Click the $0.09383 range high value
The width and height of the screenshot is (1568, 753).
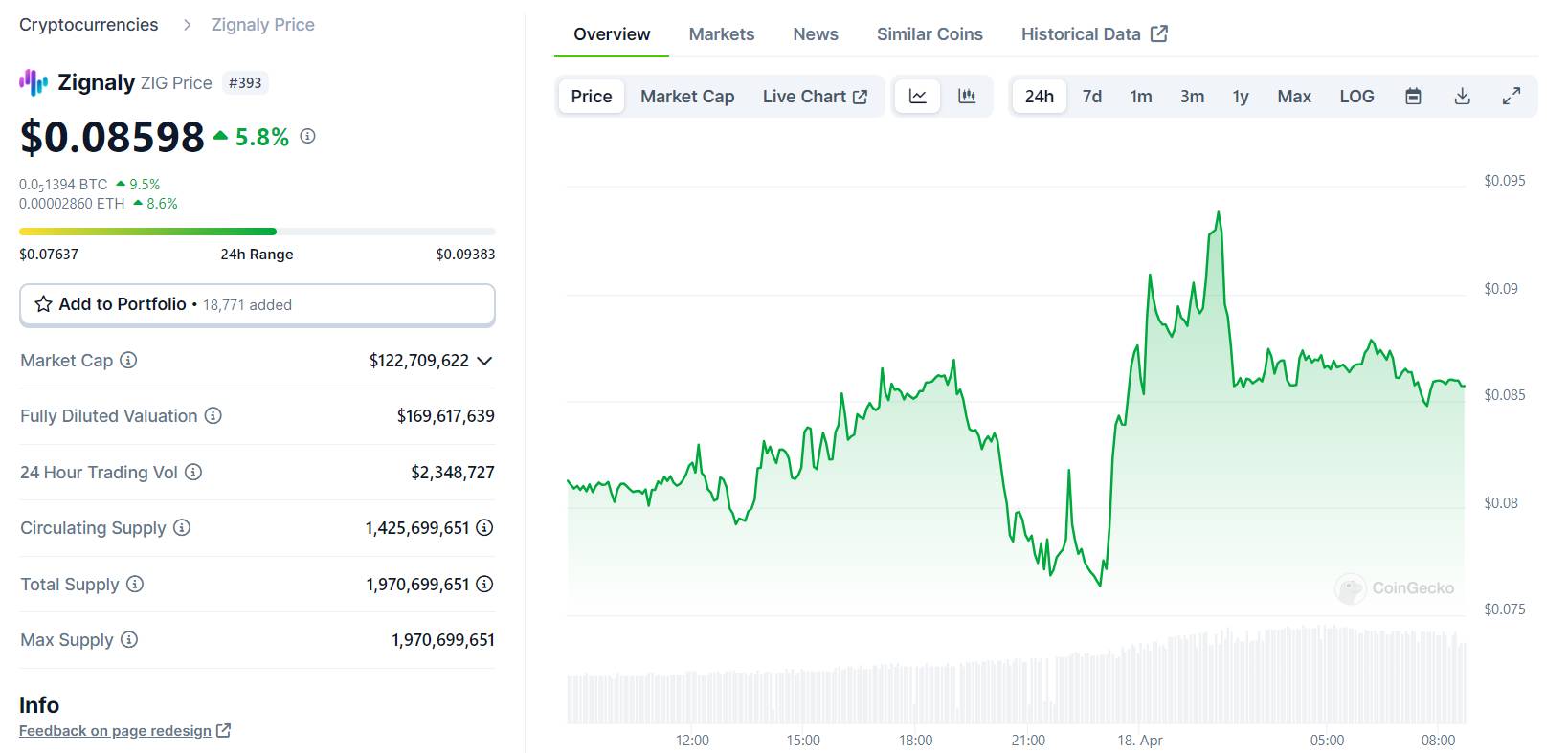click(x=465, y=255)
